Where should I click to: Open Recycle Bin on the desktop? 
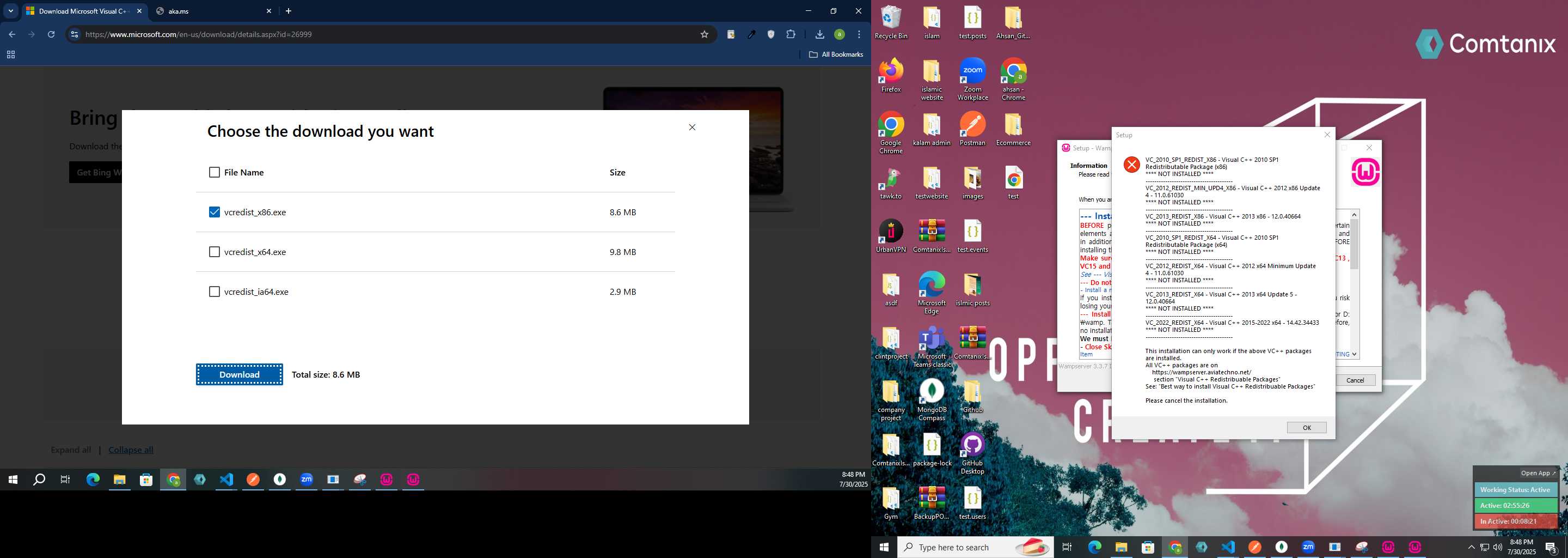coord(891,22)
